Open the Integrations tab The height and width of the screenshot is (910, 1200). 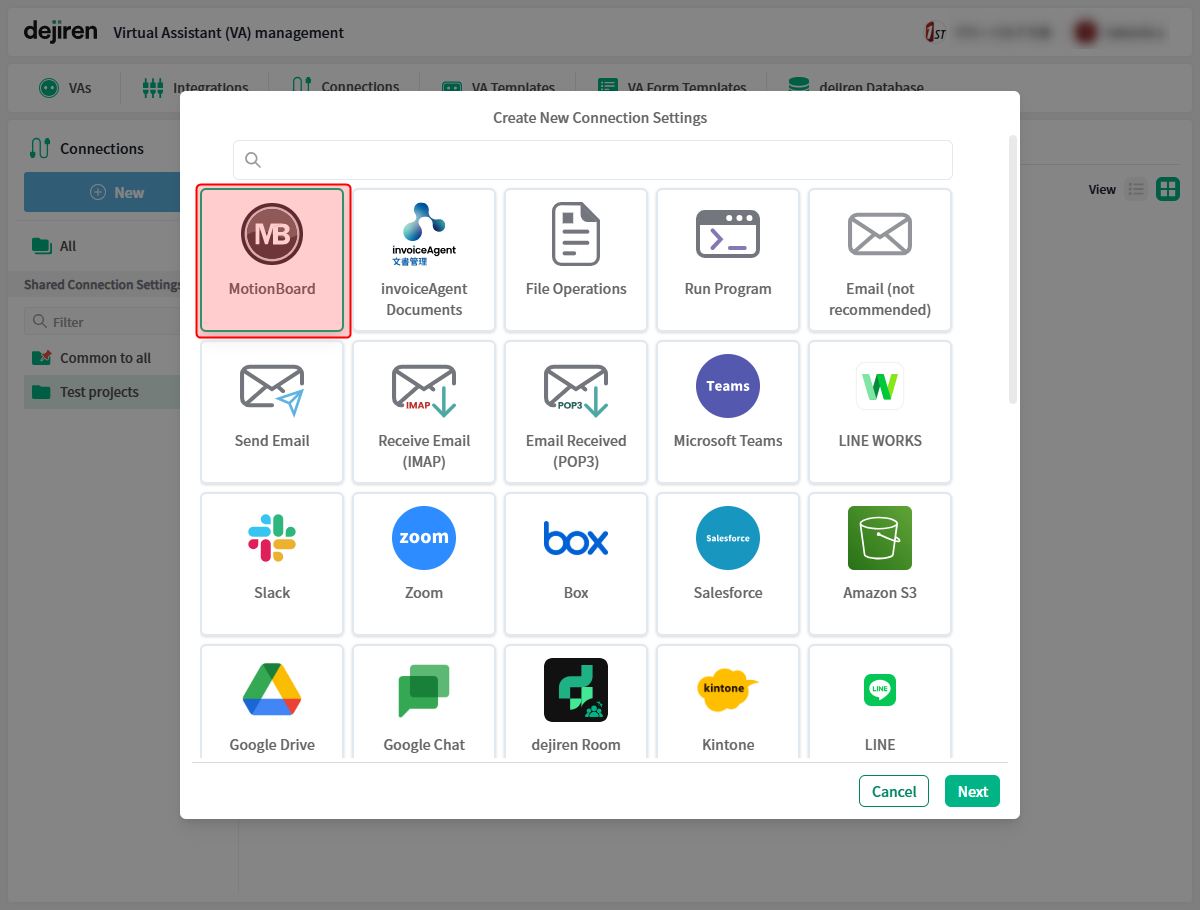click(x=195, y=88)
